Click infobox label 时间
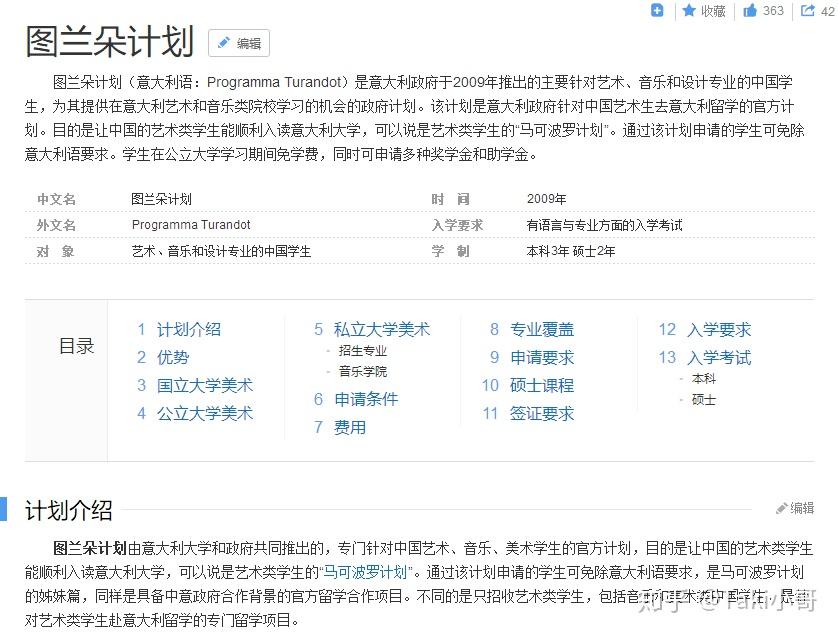This screenshot has height=634, width=838. (x=451, y=199)
